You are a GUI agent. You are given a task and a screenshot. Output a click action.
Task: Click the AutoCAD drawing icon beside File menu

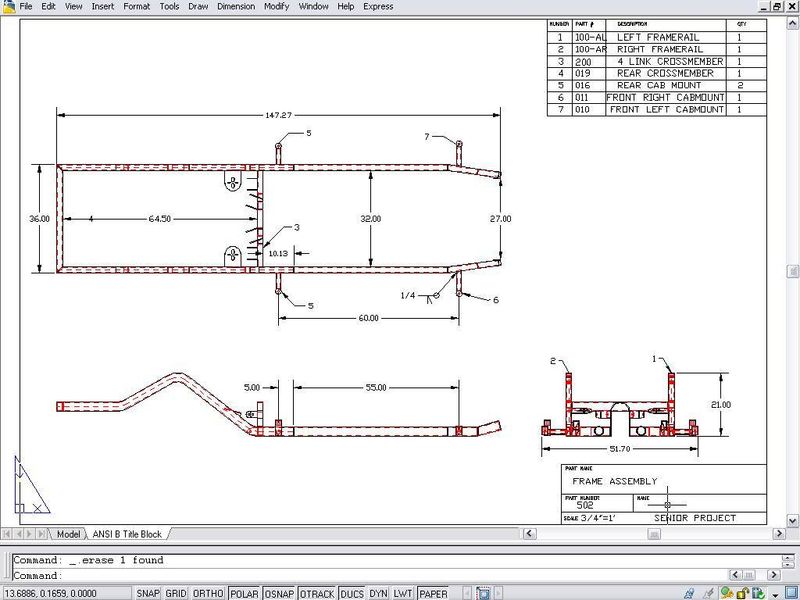[7, 6]
